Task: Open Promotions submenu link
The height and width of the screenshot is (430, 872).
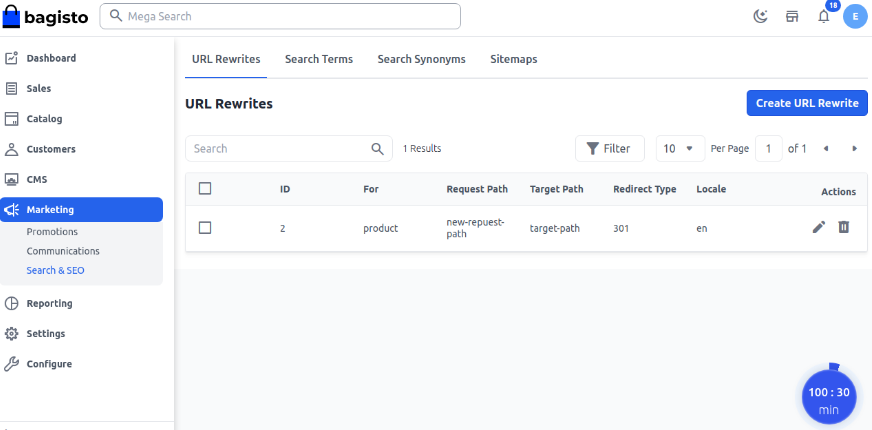Action: point(52,232)
